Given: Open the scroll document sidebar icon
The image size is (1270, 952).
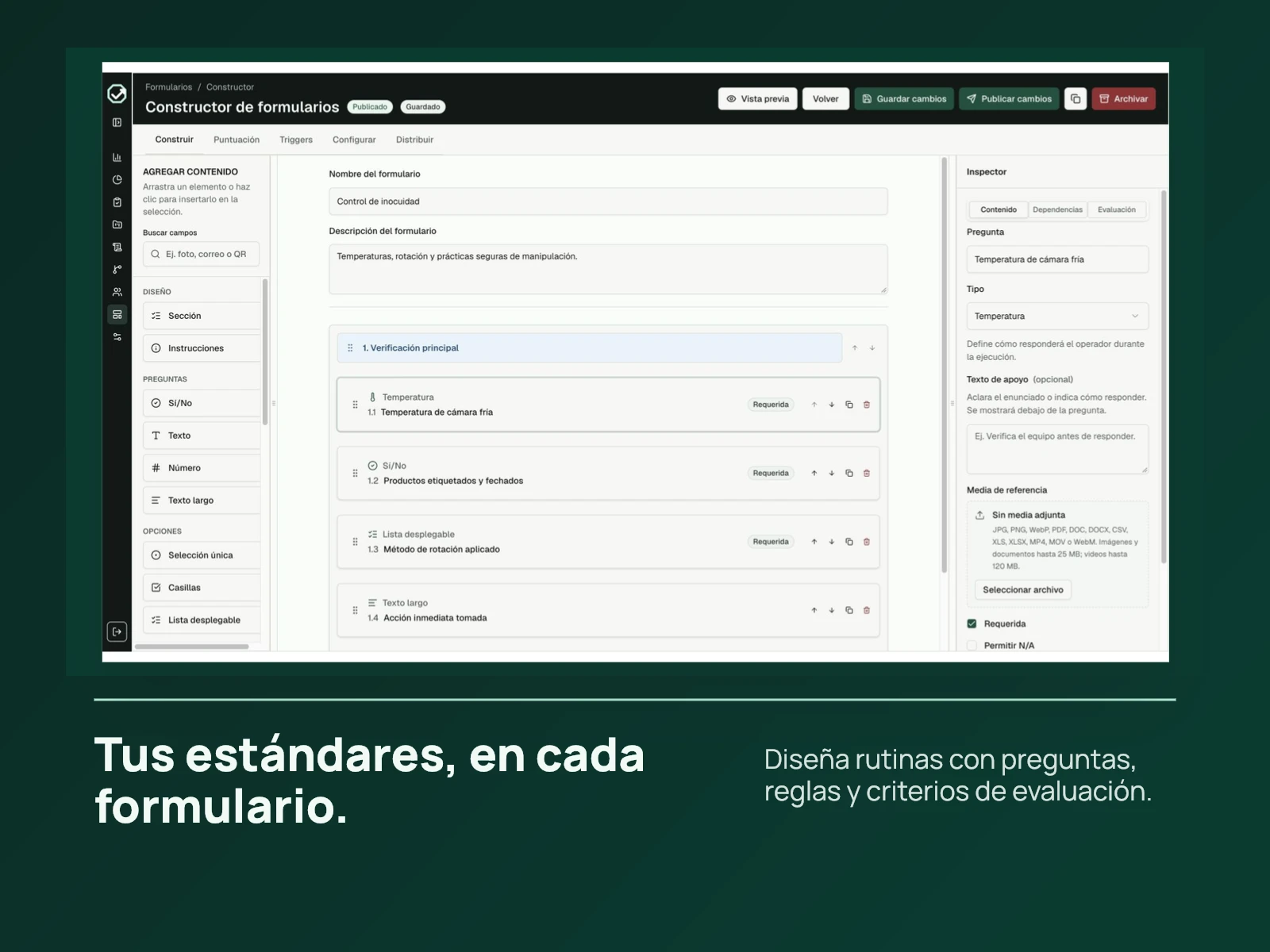Looking at the screenshot, I should (117, 247).
